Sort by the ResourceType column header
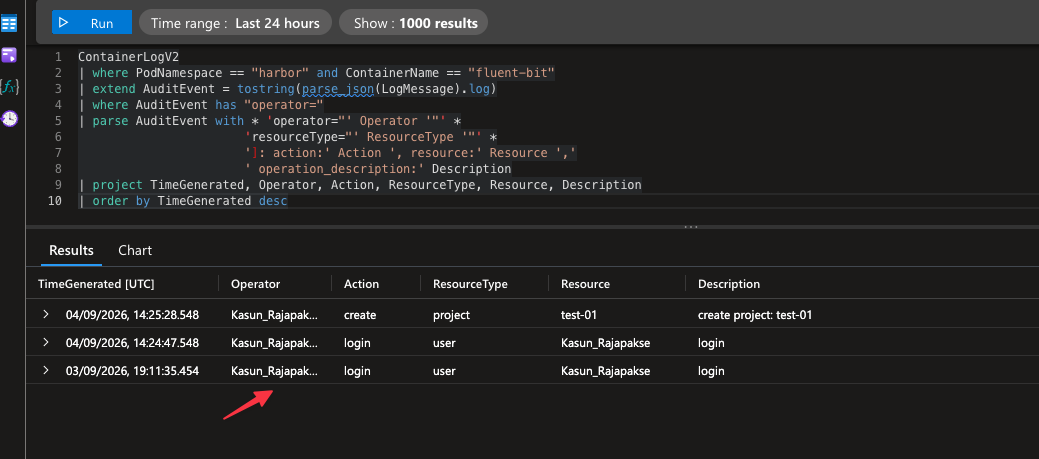 tap(470, 283)
